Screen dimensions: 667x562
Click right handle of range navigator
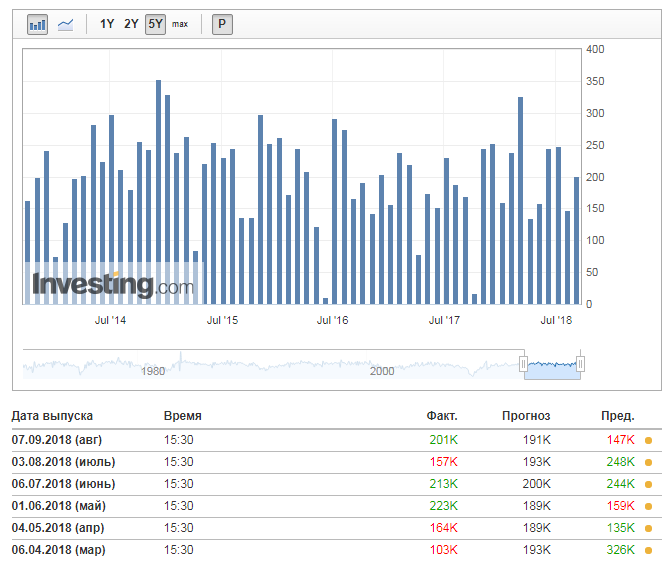coord(580,364)
